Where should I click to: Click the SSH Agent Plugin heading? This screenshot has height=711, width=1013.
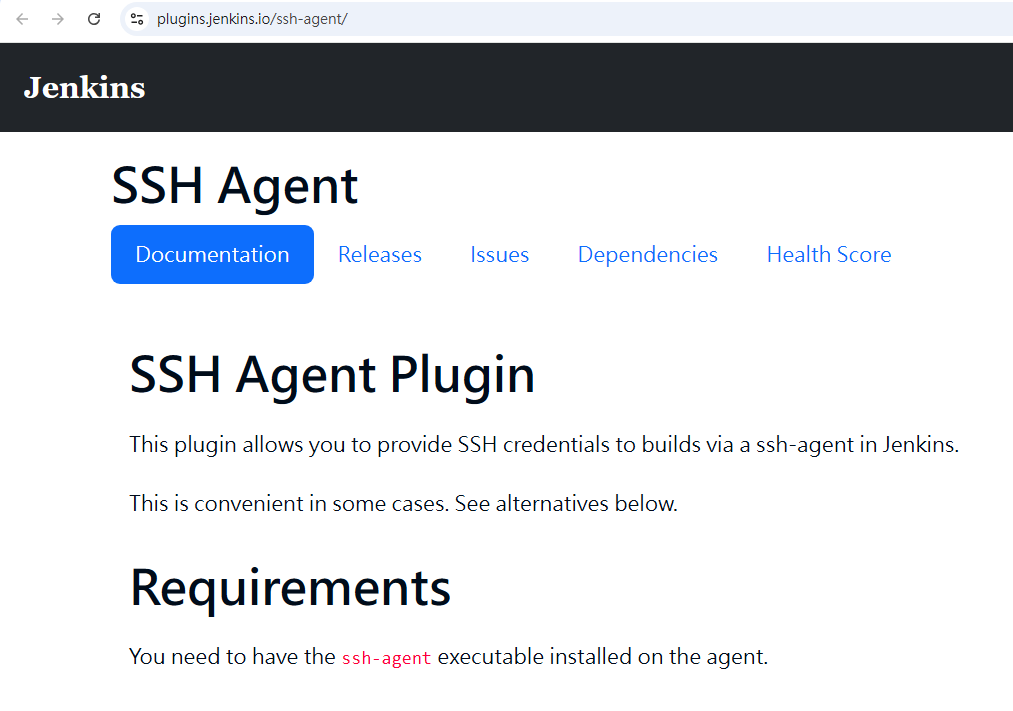point(332,375)
